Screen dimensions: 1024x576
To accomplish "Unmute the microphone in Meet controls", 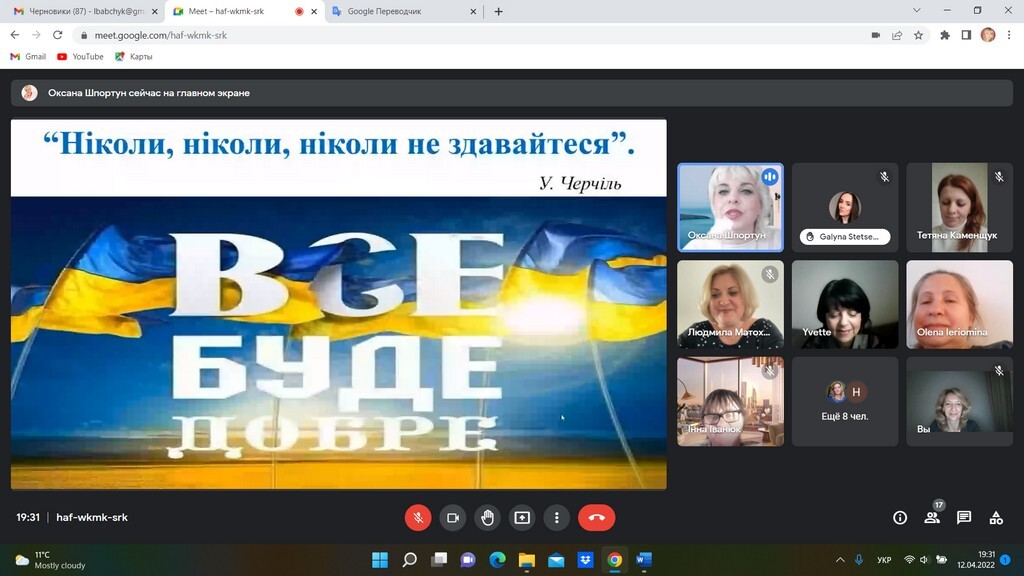I will (418, 518).
